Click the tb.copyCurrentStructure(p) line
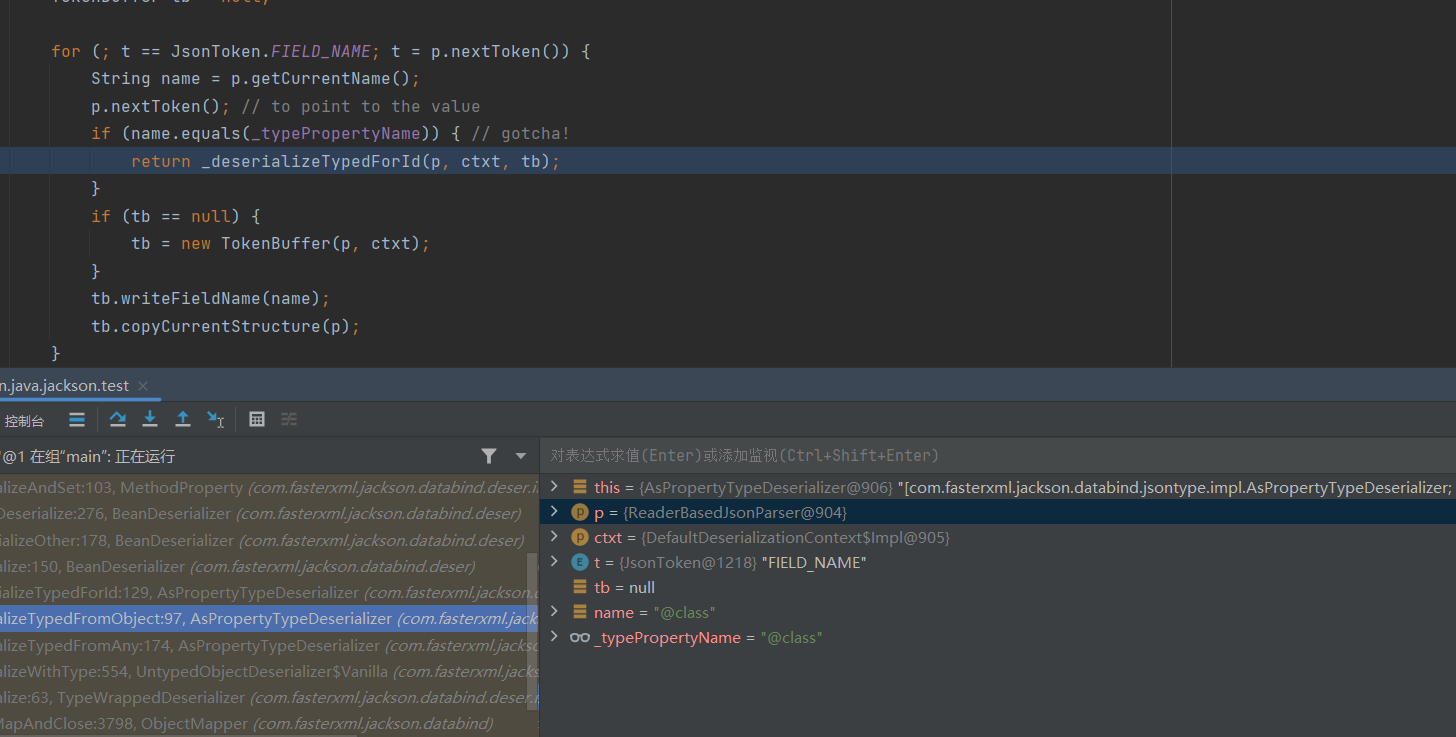The image size is (1456, 737). (225, 326)
